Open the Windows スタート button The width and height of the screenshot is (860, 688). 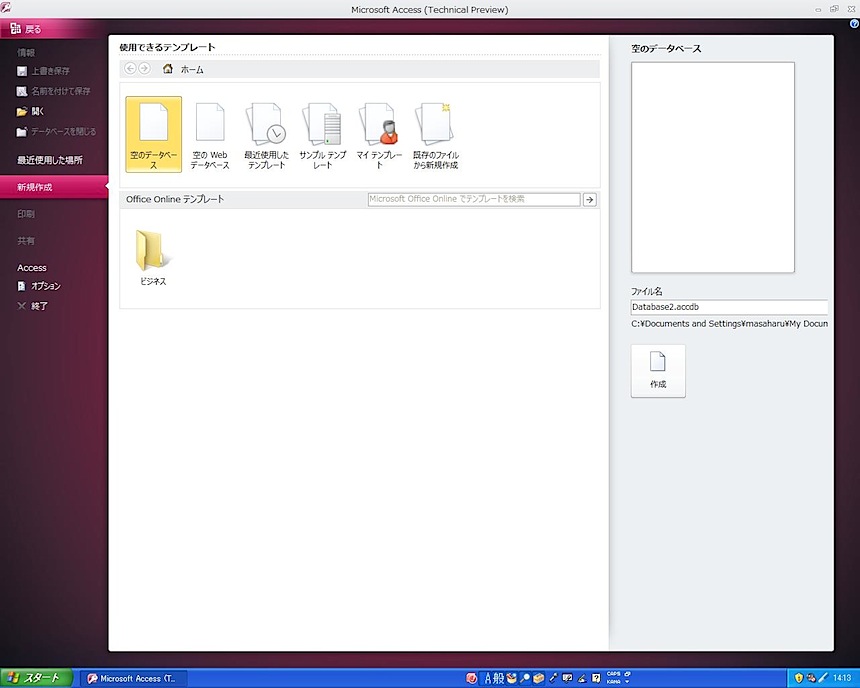point(37,678)
